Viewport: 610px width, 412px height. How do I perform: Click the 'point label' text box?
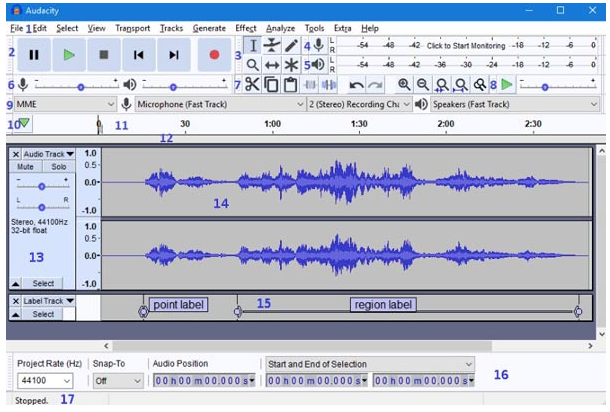pos(178,305)
